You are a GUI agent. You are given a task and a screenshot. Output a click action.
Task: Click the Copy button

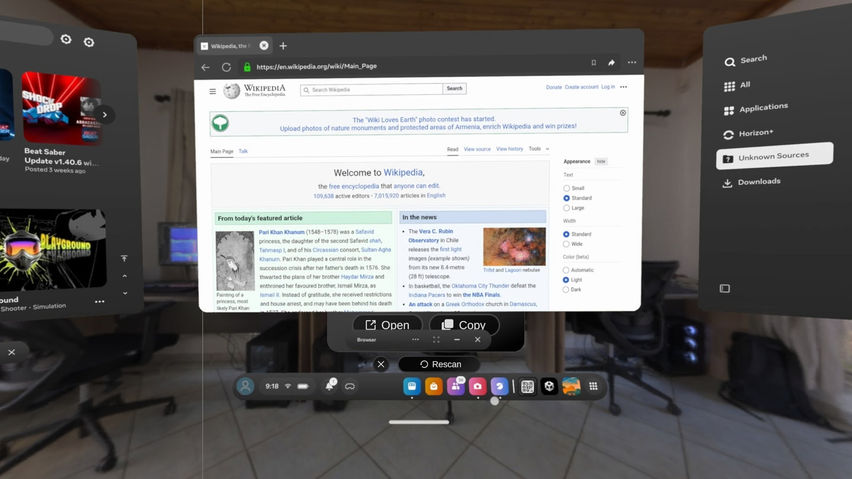464,325
